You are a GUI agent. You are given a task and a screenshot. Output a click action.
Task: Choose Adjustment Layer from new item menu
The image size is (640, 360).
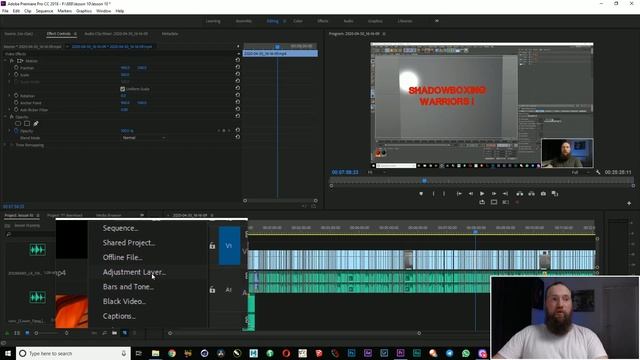(134, 272)
